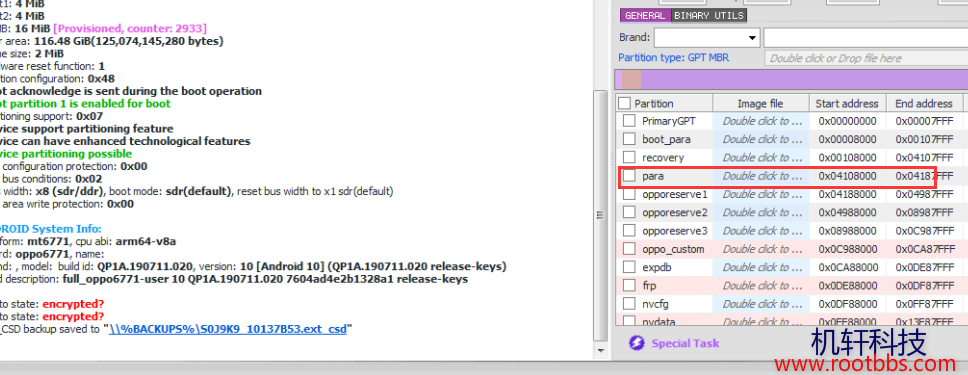The height and width of the screenshot is (375, 968).
Task: Click the purple partition map bar
Action: tap(791, 80)
